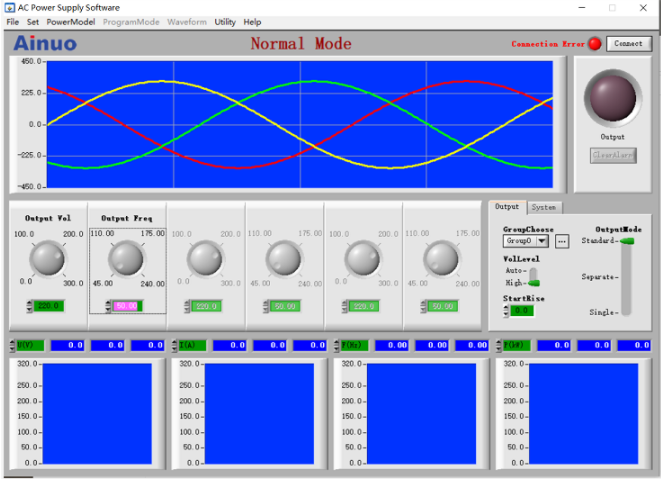Click the 450.0 waveform axis label
The height and width of the screenshot is (480, 661).
click(31, 62)
